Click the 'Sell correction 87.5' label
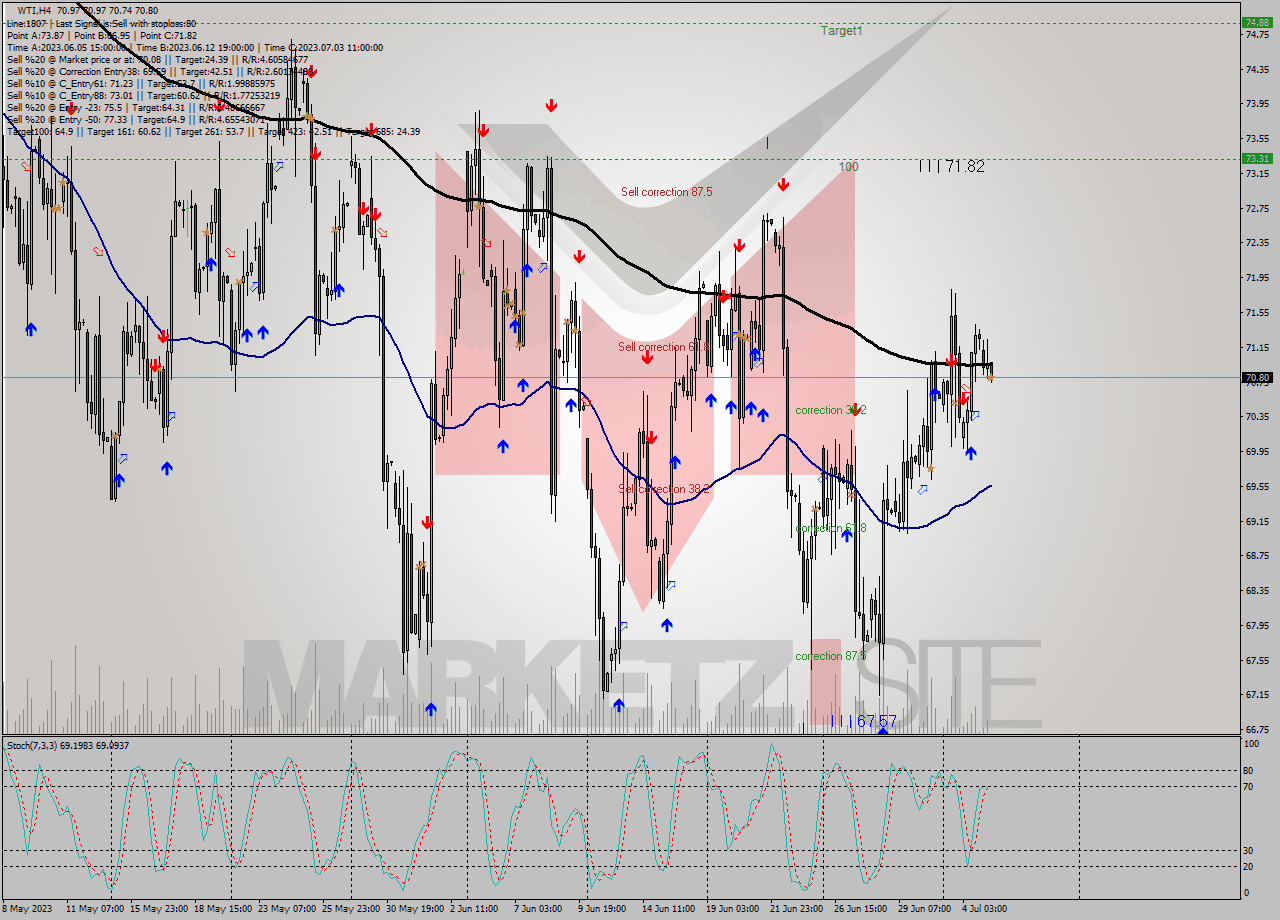This screenshot has width=1280, height=920. coord(666,192)
